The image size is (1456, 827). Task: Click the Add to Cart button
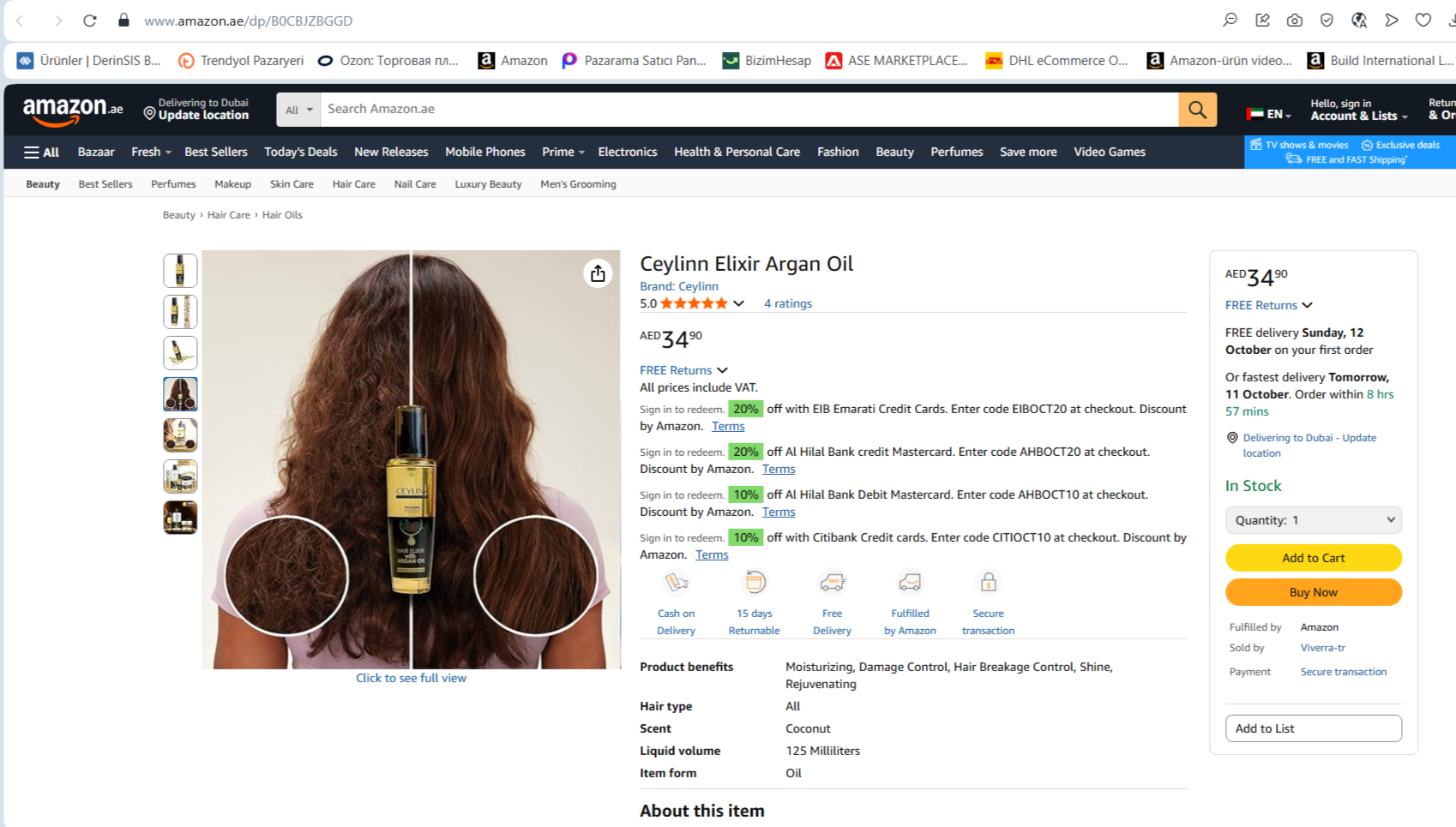(1313, 558)
